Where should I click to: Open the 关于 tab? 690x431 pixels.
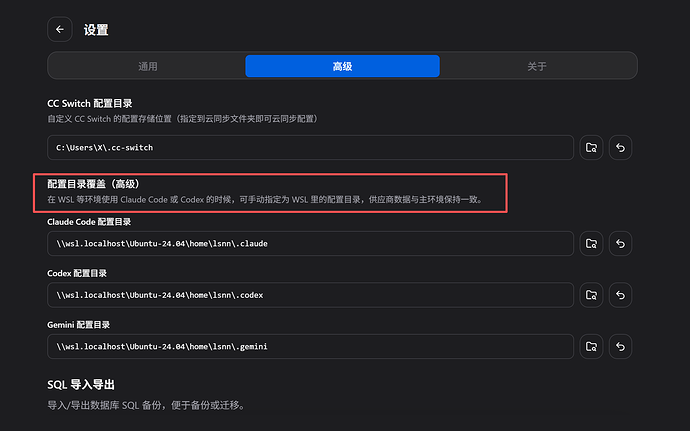coord(536,66)
